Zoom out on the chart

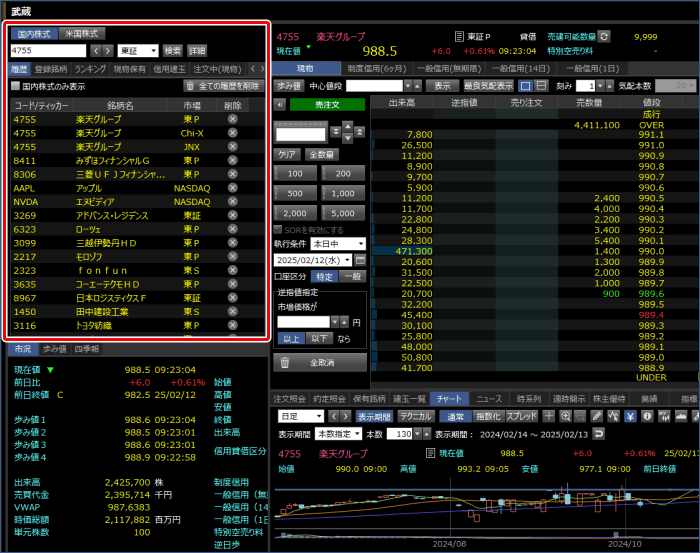point(580,416)
